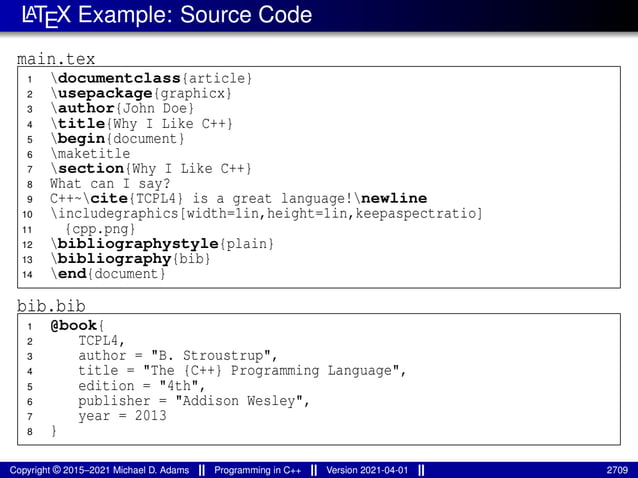Click the line '\bibliography{bib}'
Viewport: 638px width, 478px height.
pyautogui.click(x=130, y=259)
